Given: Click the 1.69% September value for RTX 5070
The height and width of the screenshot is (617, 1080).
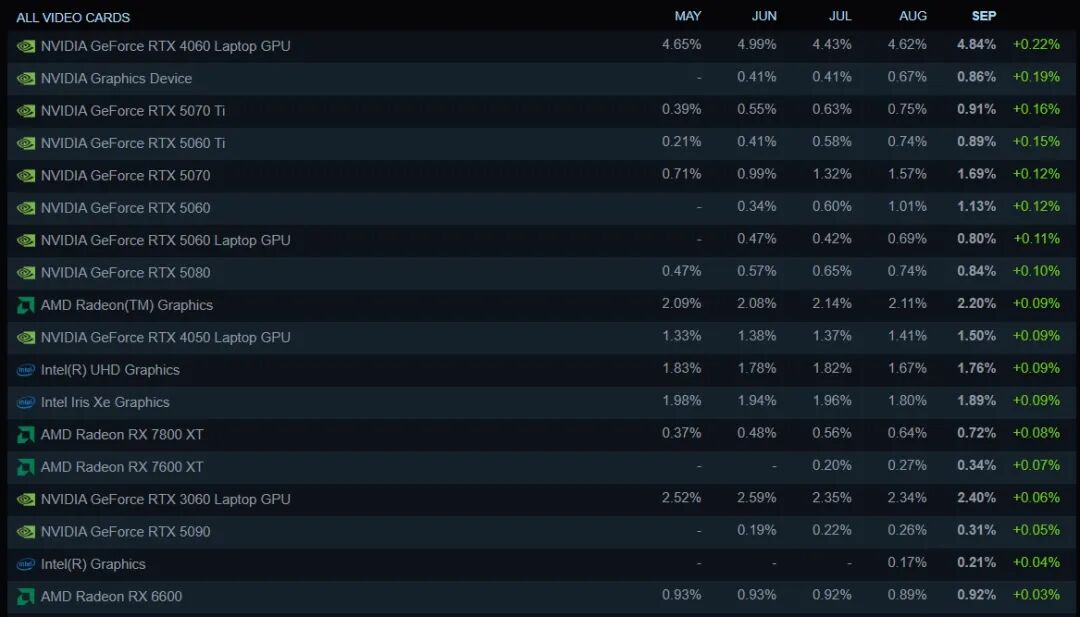Looking at the screenshot, I should [x=976, y=174].
